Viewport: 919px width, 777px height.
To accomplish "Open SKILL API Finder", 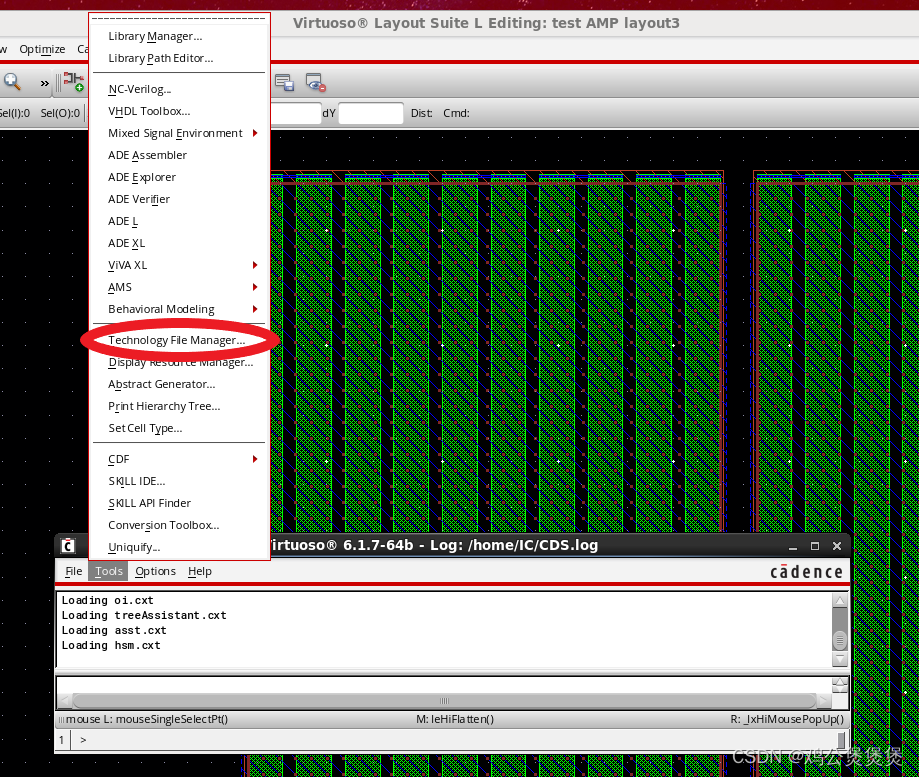I will tap(149, 503).
